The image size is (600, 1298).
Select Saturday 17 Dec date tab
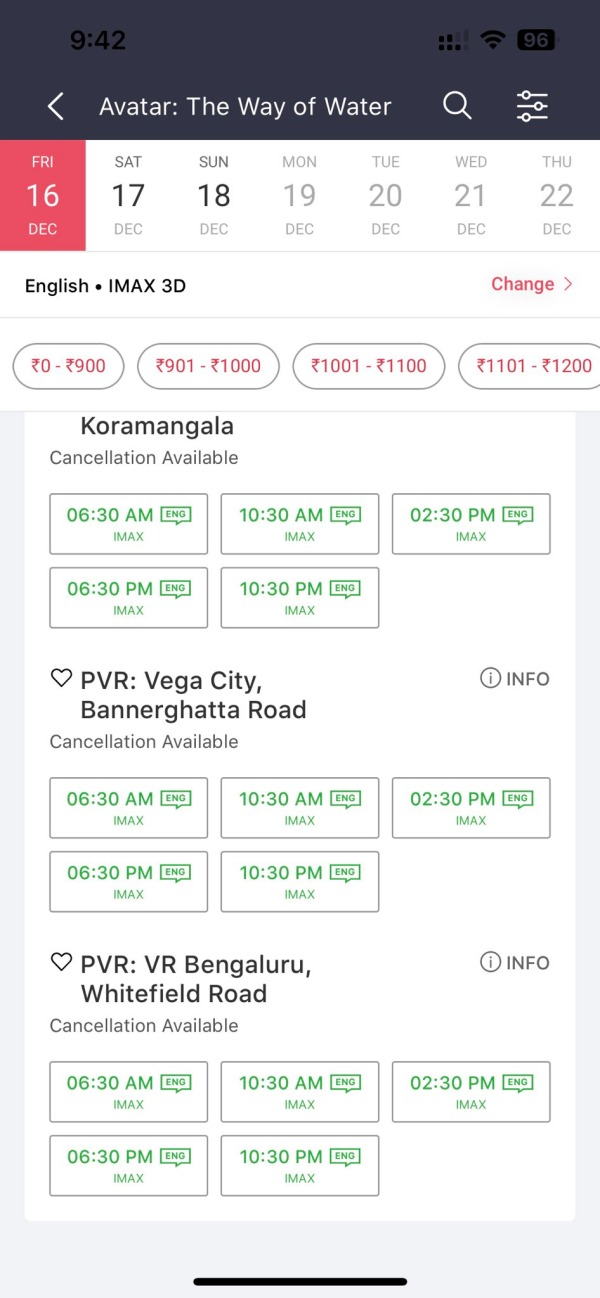click(x=128, y=195)
